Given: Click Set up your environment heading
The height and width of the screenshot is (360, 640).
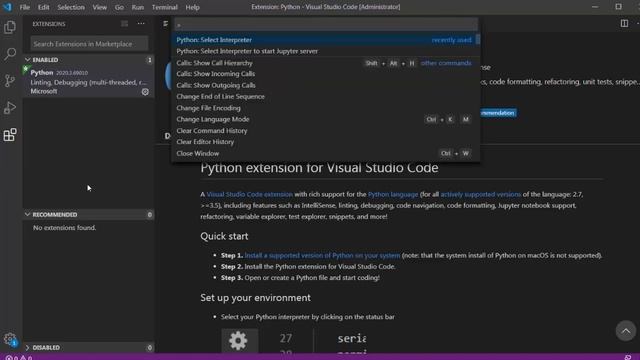Looking at the screenshot, I should (256, 298).
